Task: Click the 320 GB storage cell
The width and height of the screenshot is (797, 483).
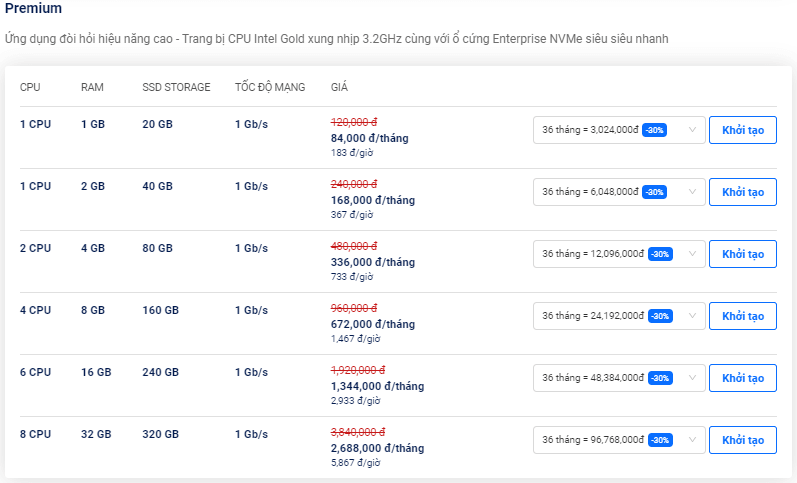Action: point(160,434)
